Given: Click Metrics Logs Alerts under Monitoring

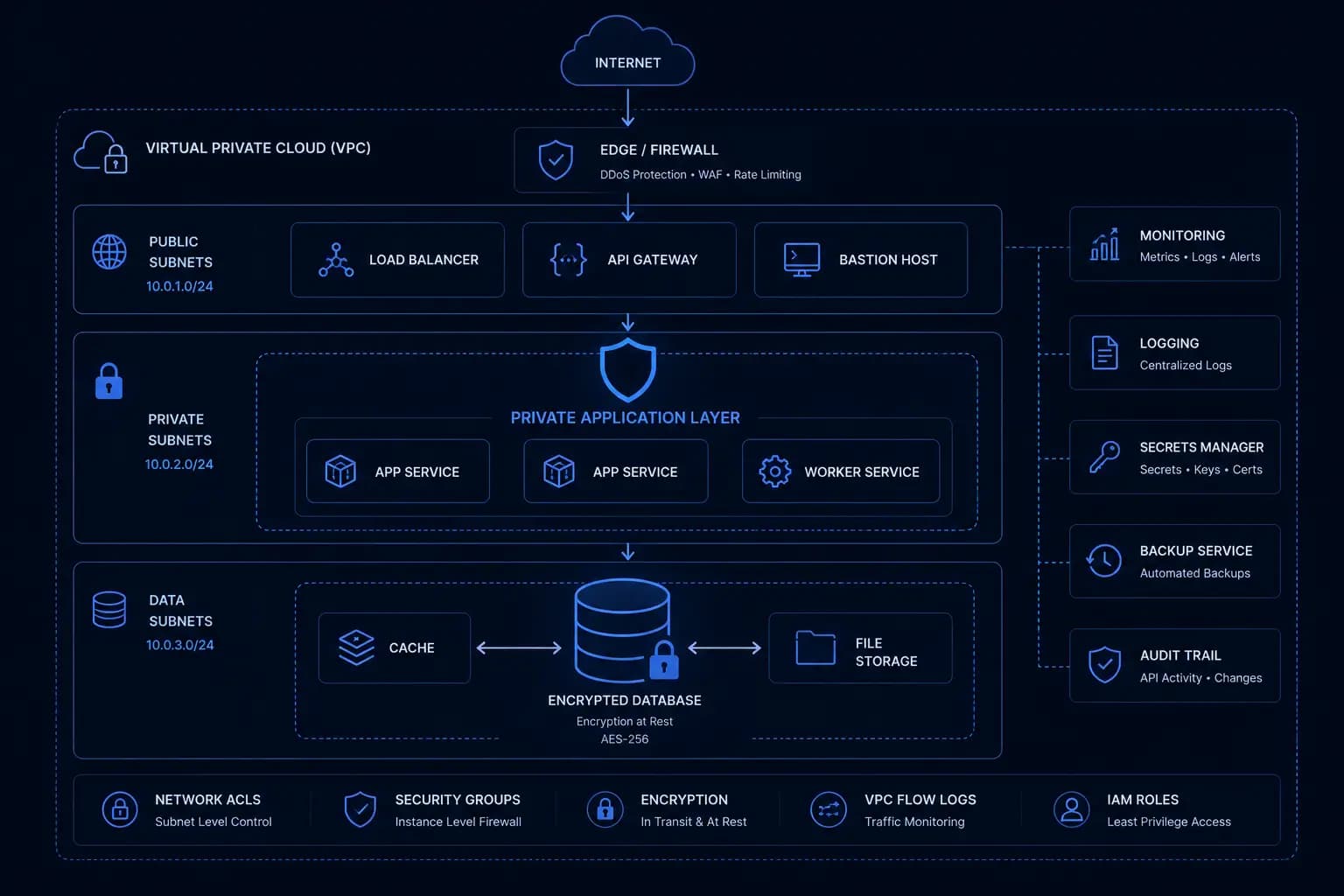Looking at the screenshot, I should coord(1200,257).
